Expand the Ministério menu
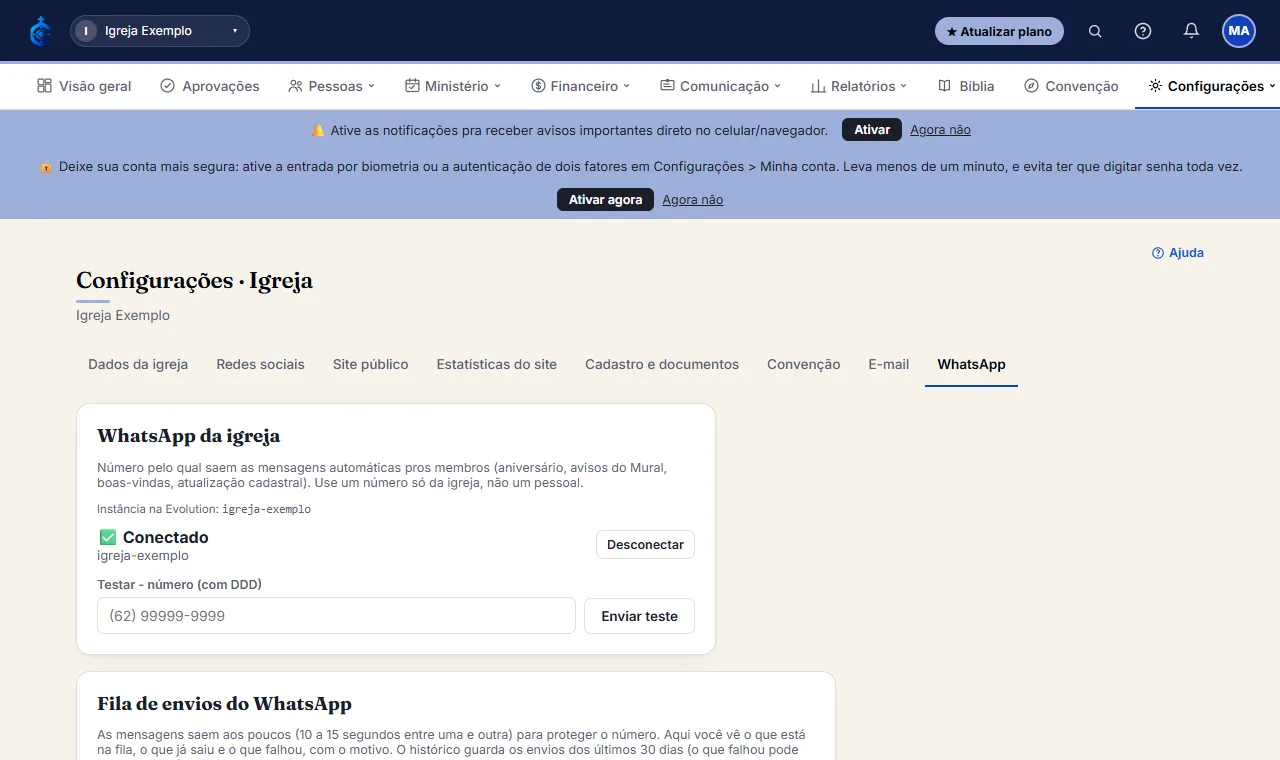 coord(453,86)
